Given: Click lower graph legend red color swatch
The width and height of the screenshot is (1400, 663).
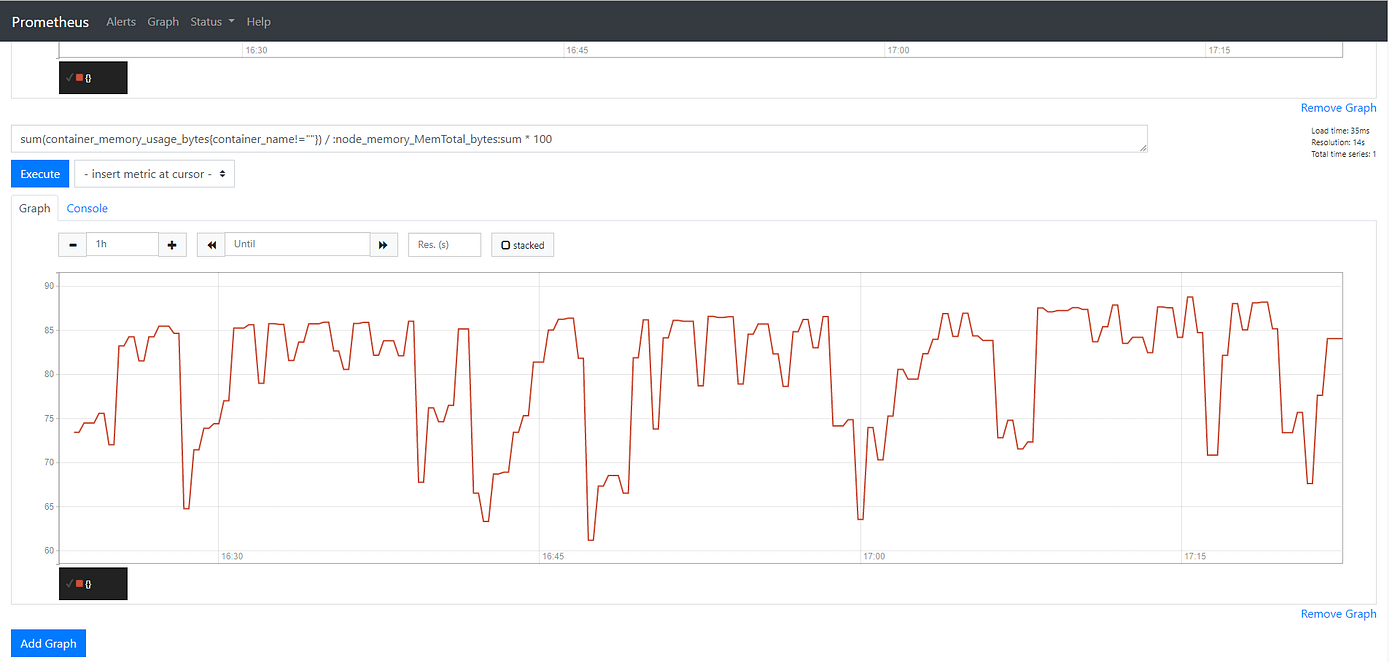Looking at the screenshot, I should 79,583.
